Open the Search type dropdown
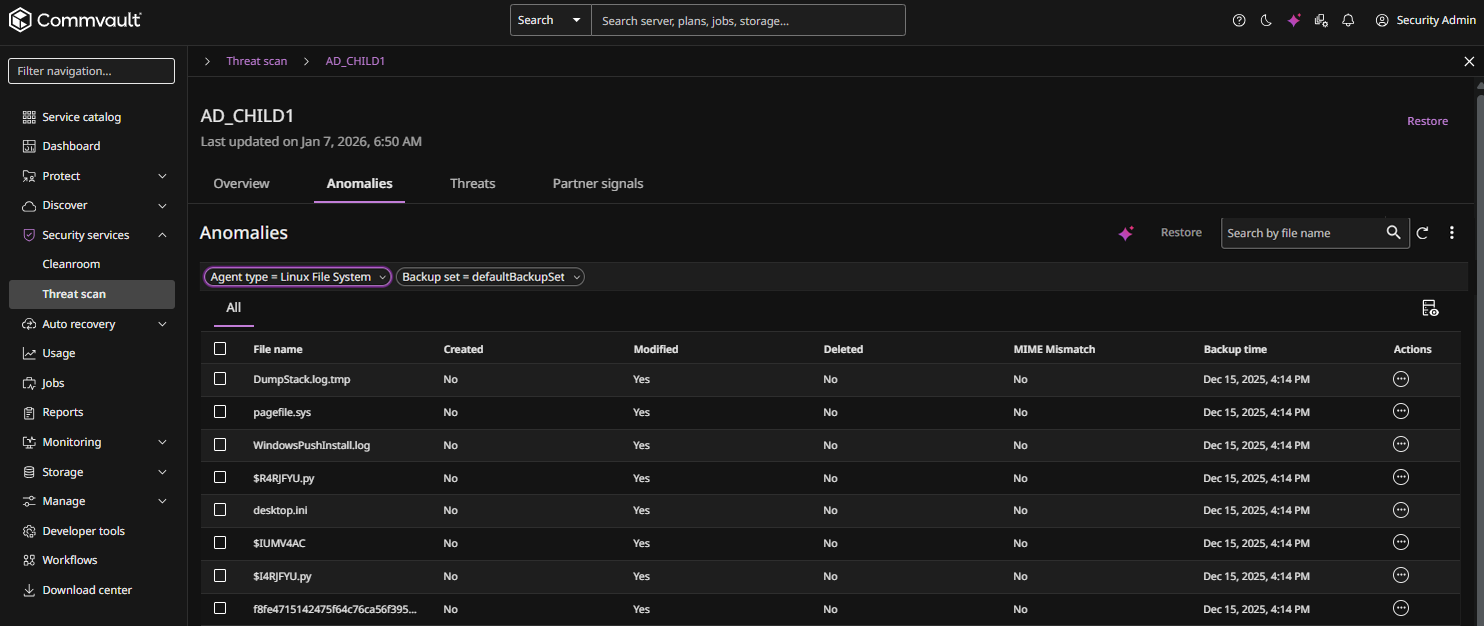 coord(551,20)
